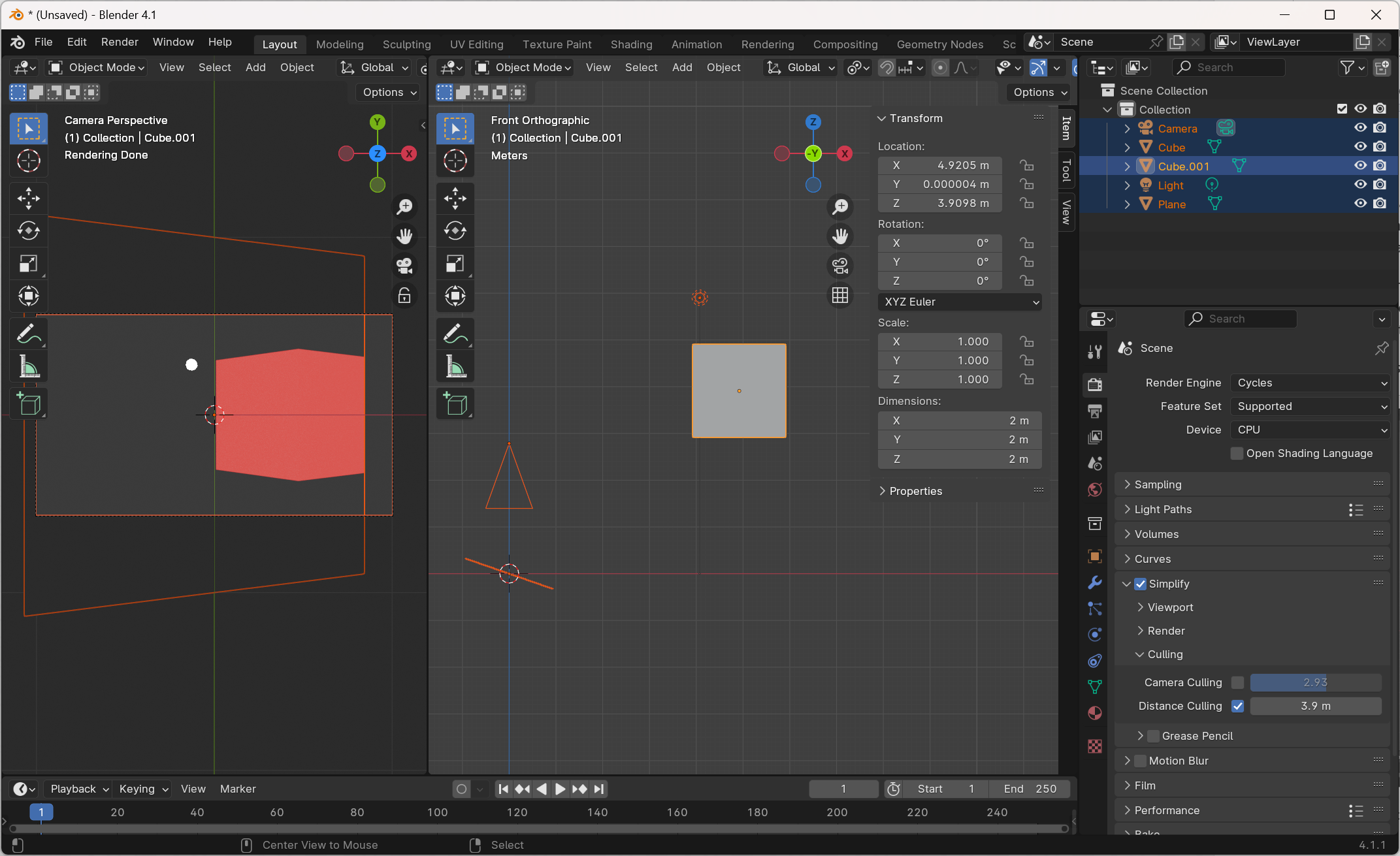Disable the Simplify checkbox
This screenshot has height=856, width=1400.
[1141, 584]
